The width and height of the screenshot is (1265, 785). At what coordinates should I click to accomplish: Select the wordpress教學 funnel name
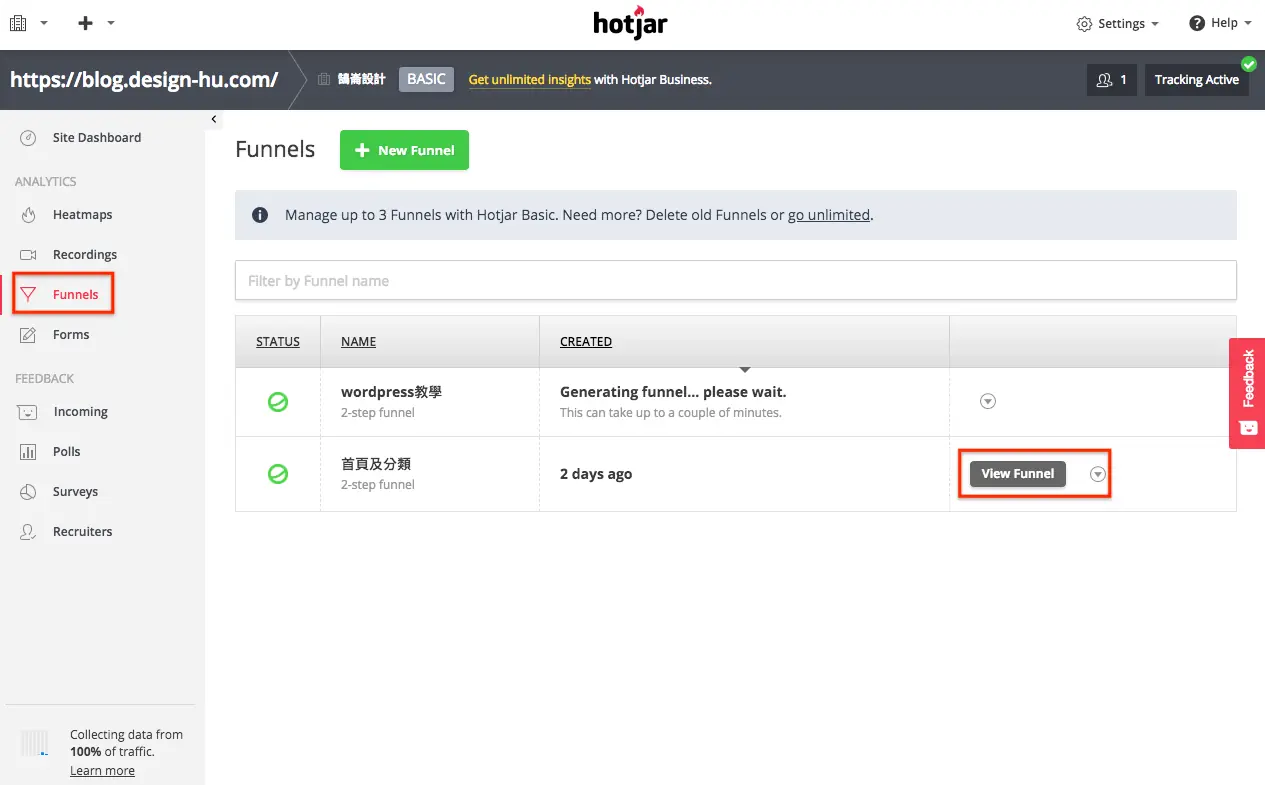(x=391, y=392)
